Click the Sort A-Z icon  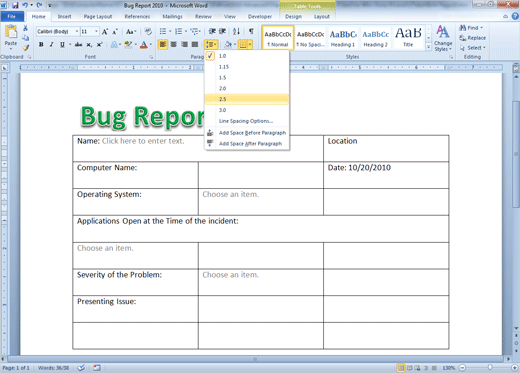coord(236,31)
